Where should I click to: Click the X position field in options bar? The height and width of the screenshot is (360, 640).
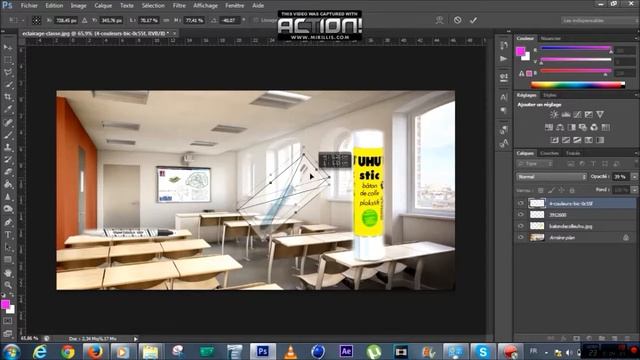(66, 20)
